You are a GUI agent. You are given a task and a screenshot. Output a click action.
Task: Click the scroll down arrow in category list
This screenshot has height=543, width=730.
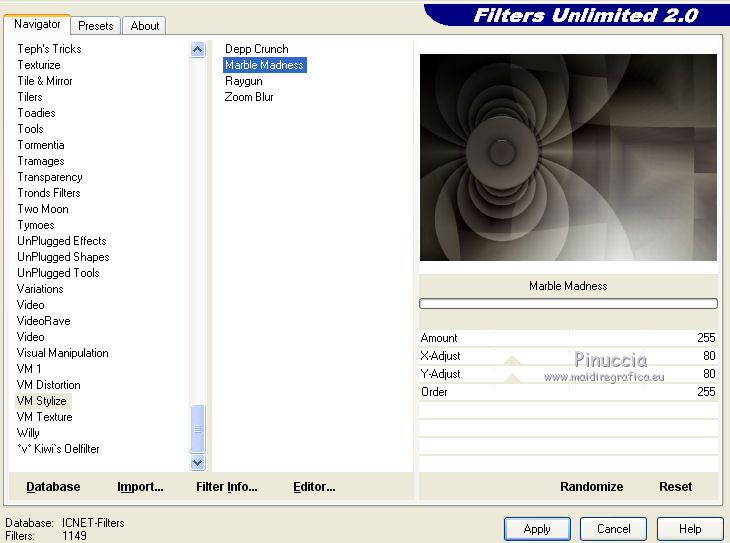click(197, 462)
